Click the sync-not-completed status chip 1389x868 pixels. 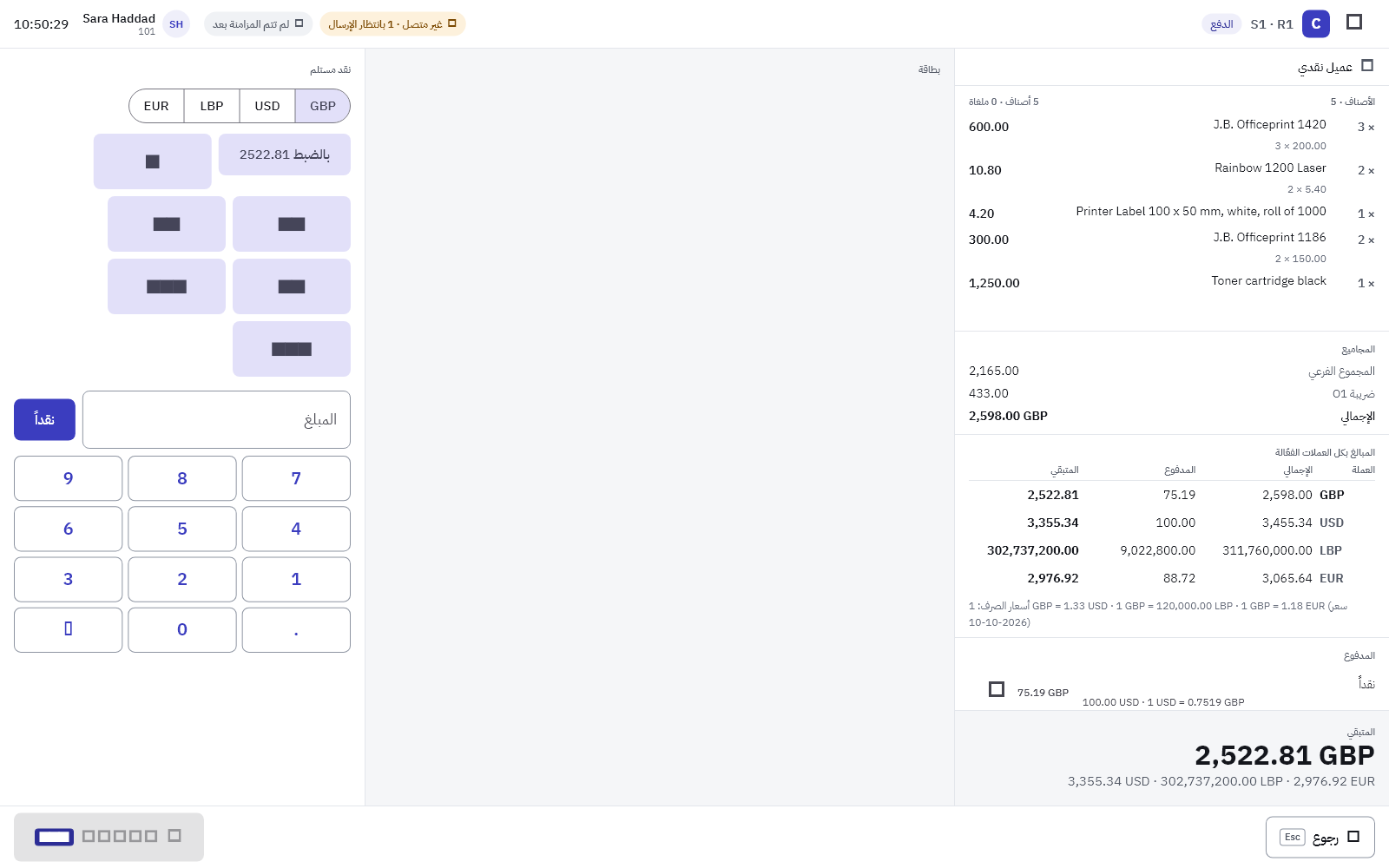click(x=258, y=24)
